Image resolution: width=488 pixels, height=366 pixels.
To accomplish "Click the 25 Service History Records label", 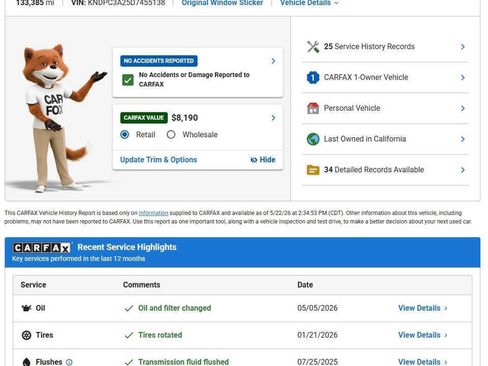I will (369, 46).
